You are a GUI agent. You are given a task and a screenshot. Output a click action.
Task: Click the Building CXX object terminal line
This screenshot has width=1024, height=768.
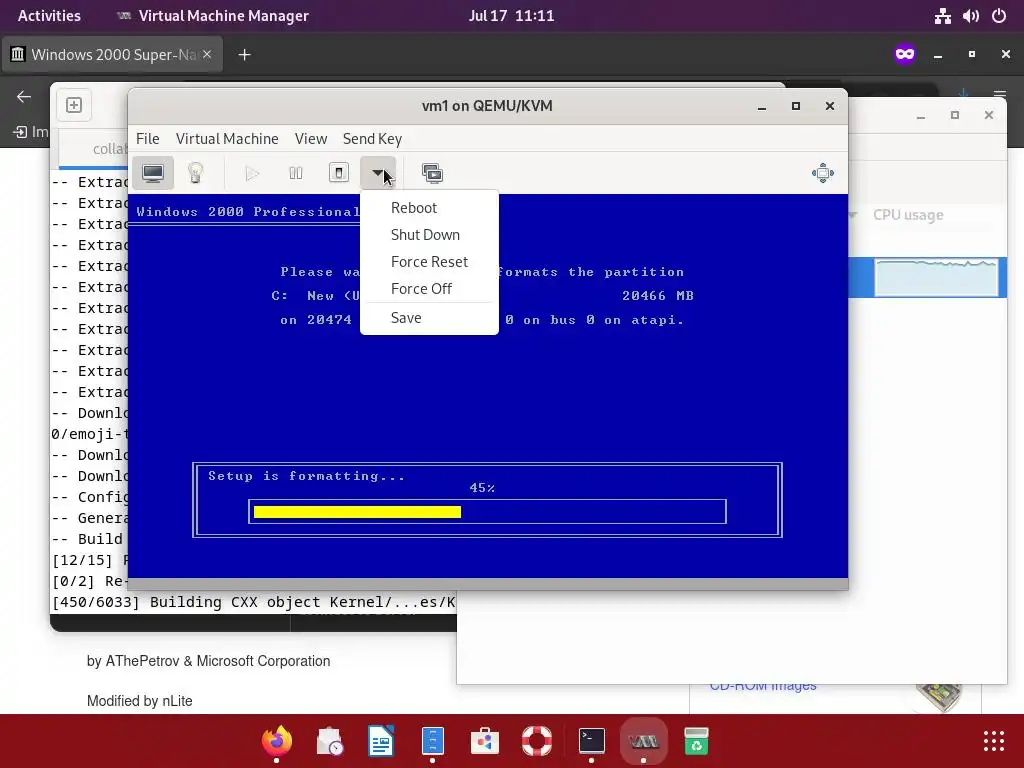(x=253, y=602)
